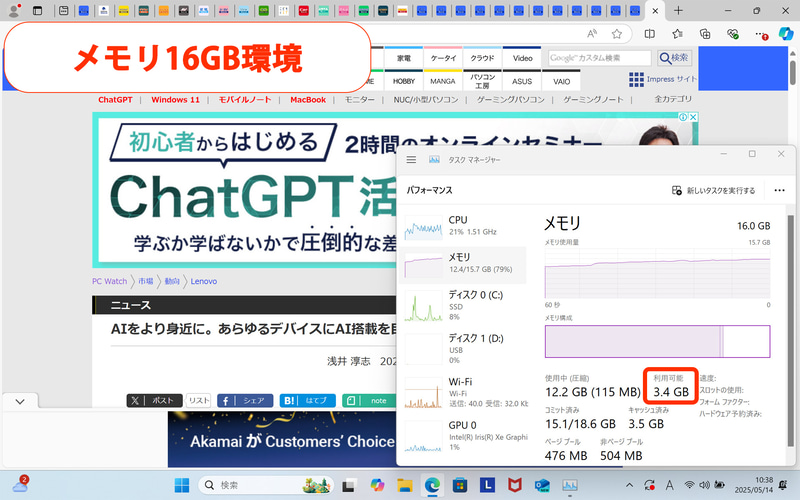This screenshot has height=500, width=800.
Task: Expand the collapsed panel chevron at page bottom-left
Action: click(x=20, y=402)
